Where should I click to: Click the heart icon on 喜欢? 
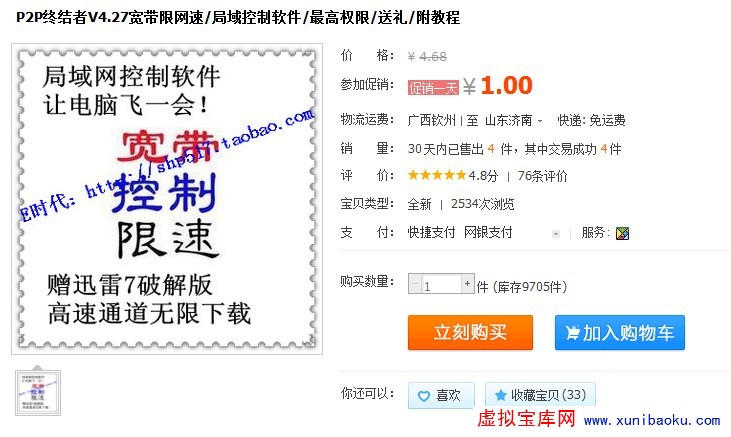424,396
